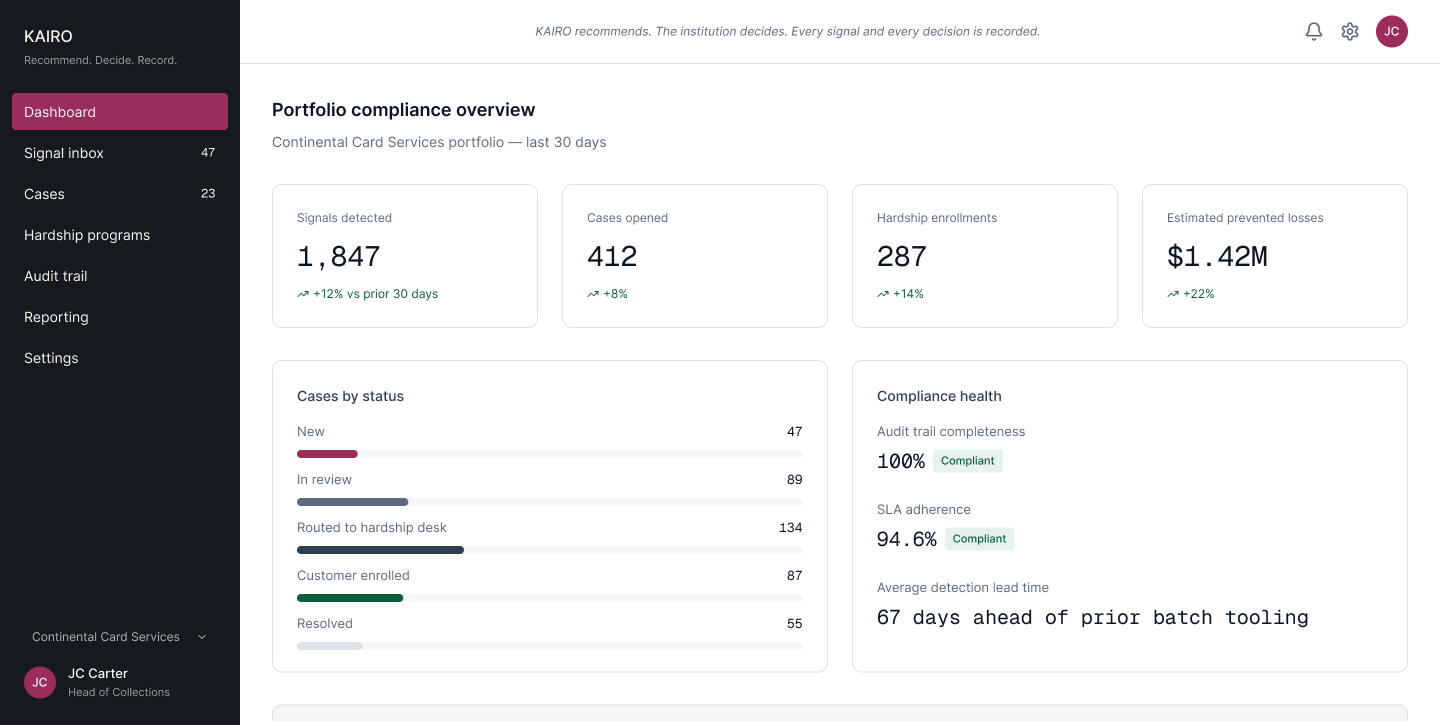Screen dimensions: 1440x725
Task: Click the '+22%' change text
Action: [x=1199, y=294]
